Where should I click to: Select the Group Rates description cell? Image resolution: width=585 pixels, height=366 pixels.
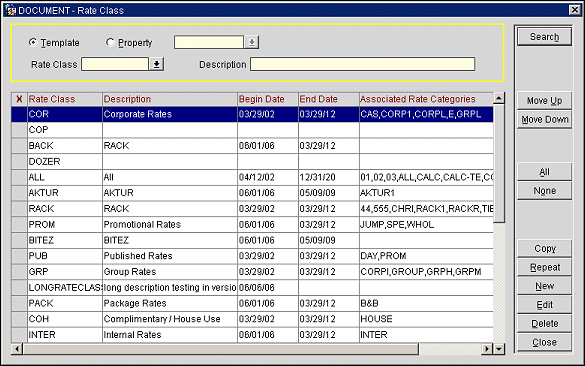point(170,272)
